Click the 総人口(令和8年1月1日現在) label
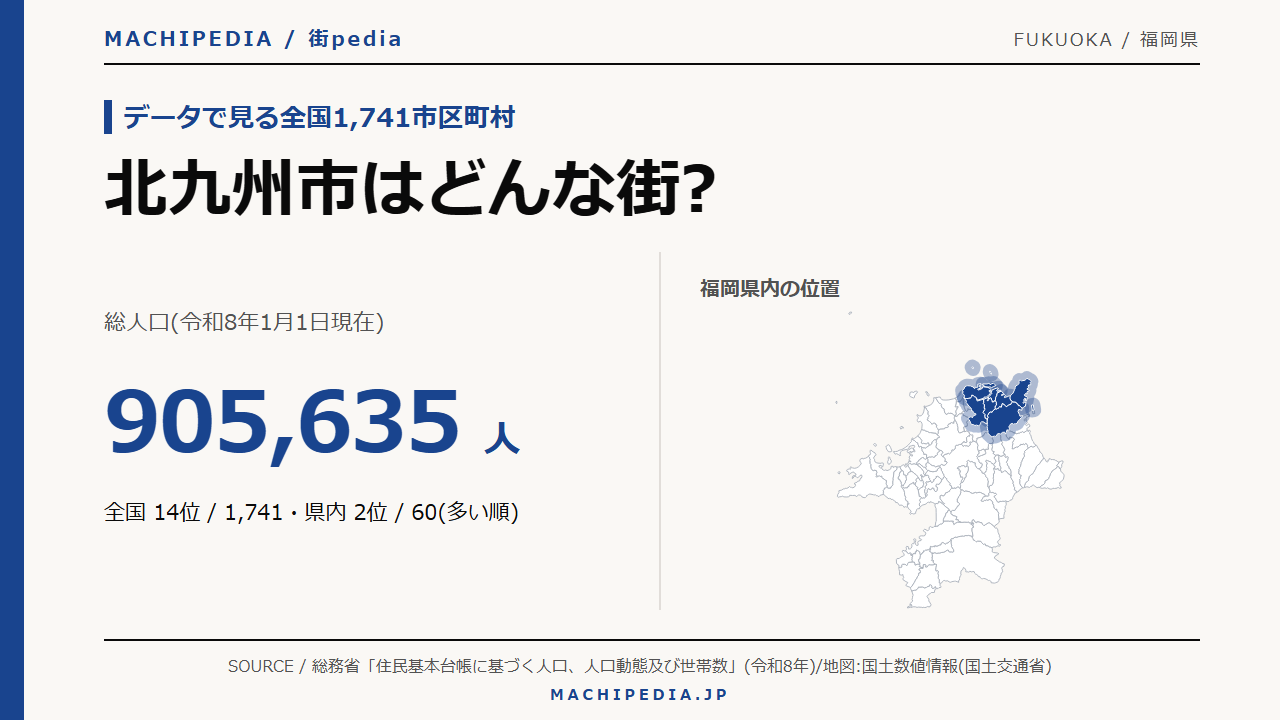Screen dimensions: 1280x720 (244, 322)
